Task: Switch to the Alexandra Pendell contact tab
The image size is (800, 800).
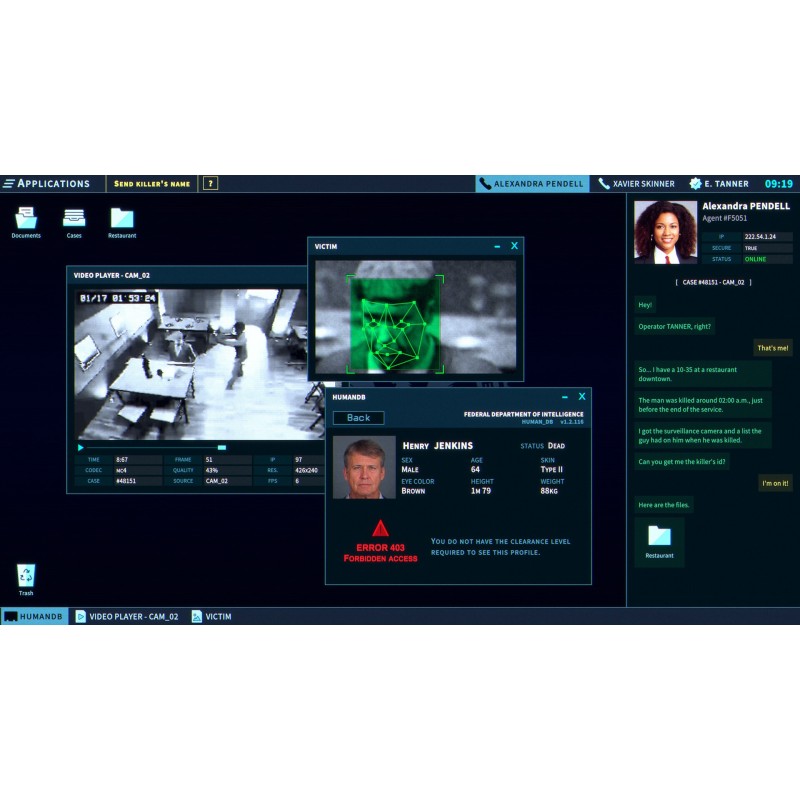Action: click(x=531, y=184)
